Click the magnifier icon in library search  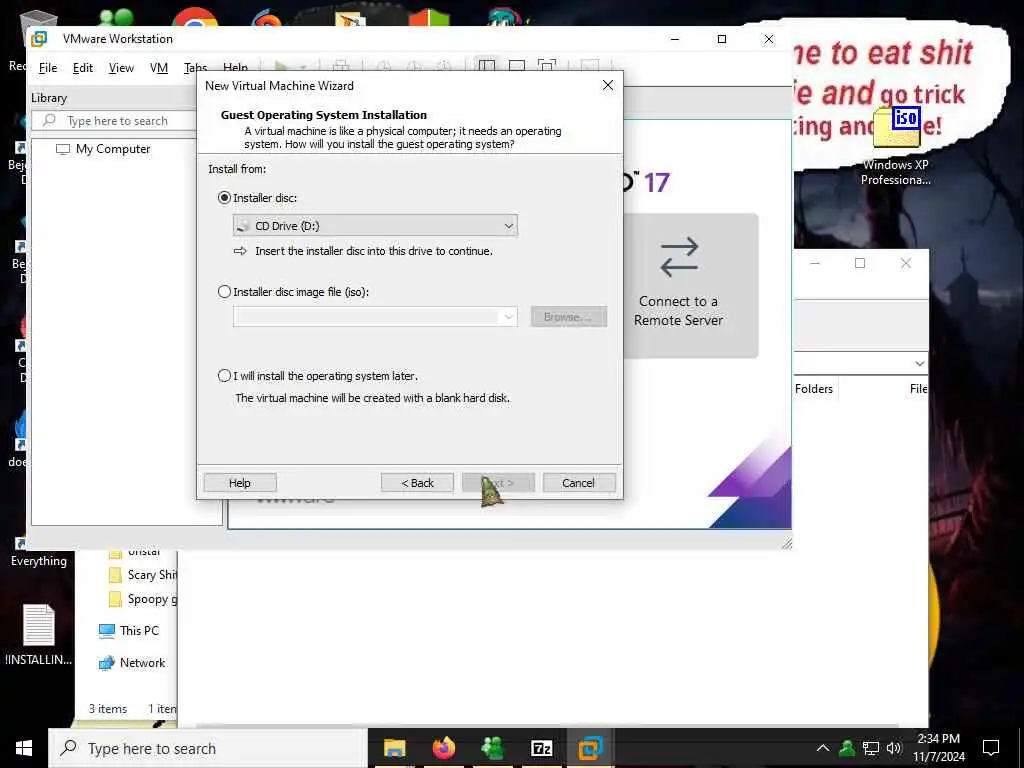(x=49, y=121)
